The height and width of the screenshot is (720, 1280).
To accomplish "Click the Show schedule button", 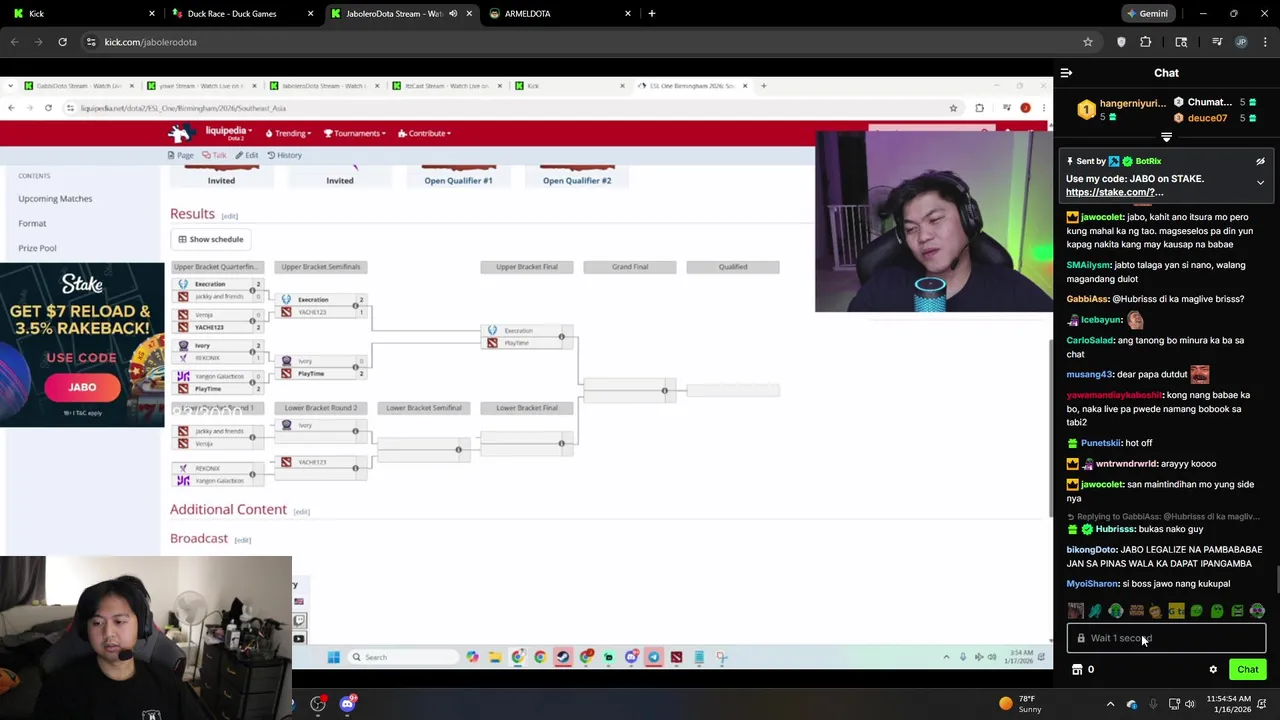I will [211, 239].
